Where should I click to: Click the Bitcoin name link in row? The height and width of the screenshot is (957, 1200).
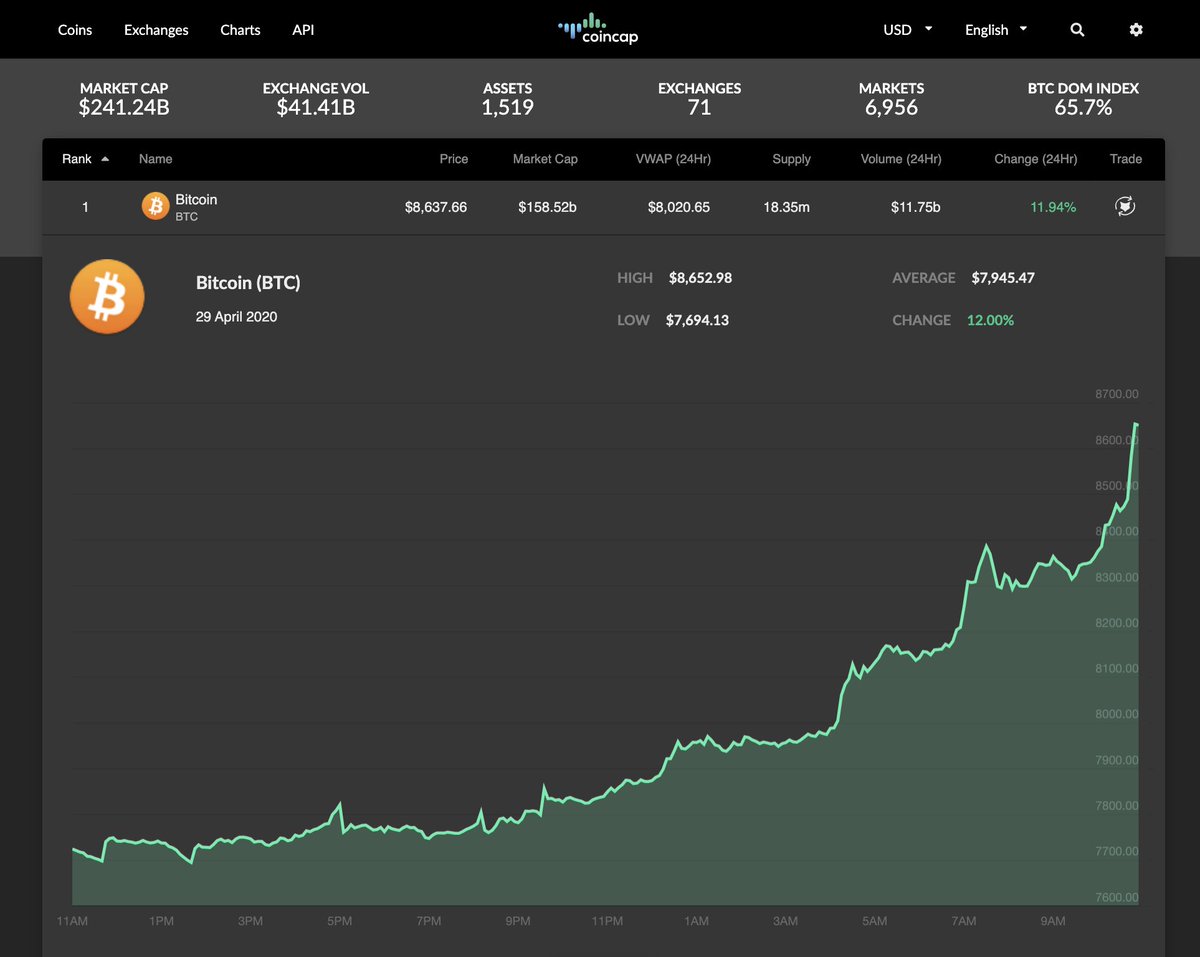(x=196, y=200)
